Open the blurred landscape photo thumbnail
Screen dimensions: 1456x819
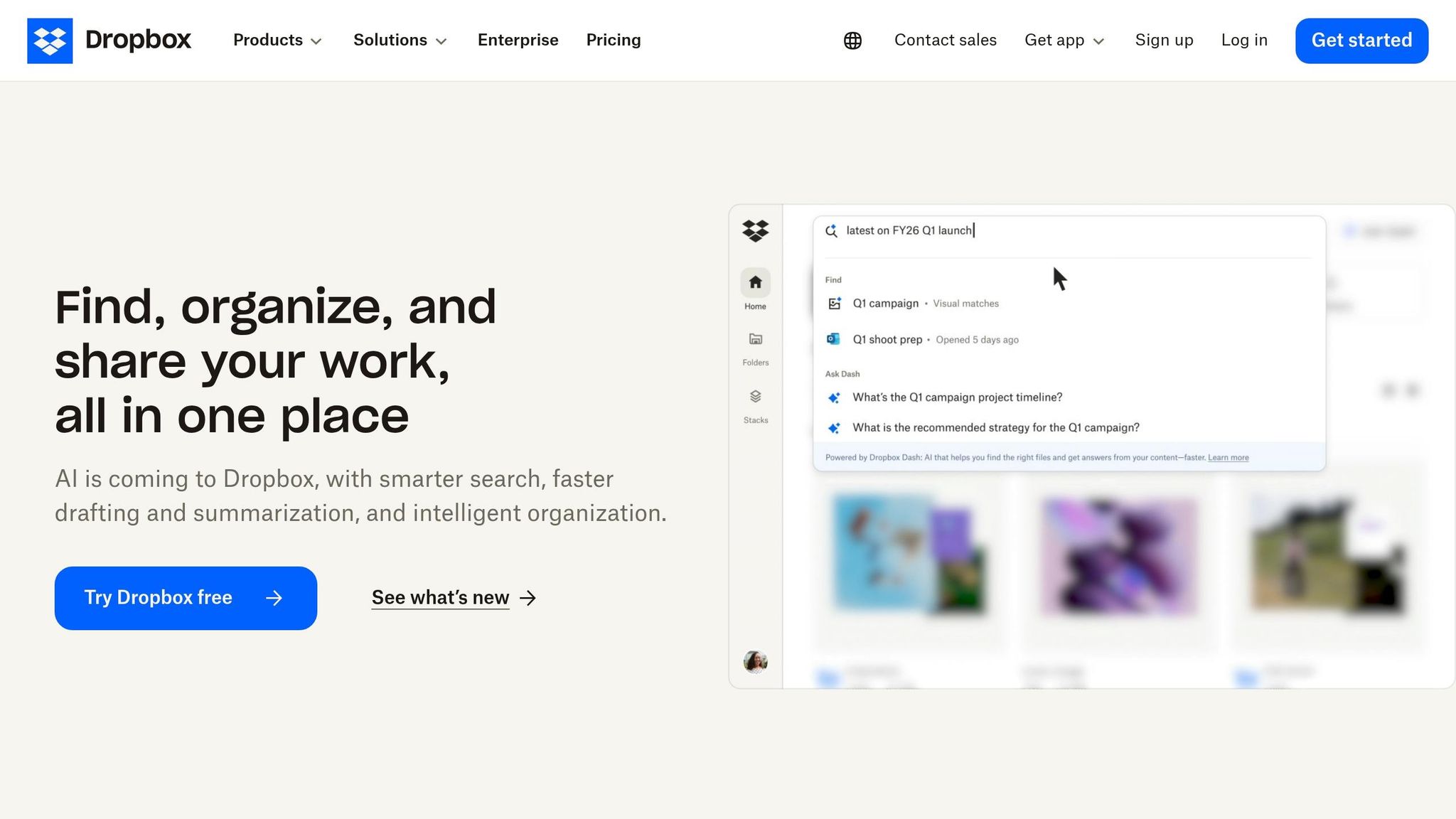1328,556
